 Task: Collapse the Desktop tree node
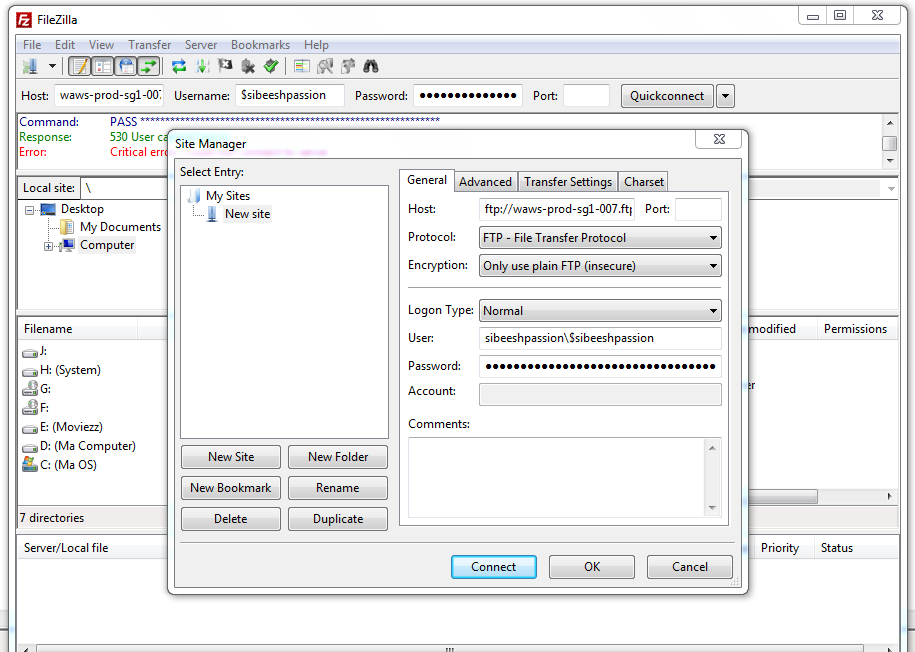coord(29,210)
